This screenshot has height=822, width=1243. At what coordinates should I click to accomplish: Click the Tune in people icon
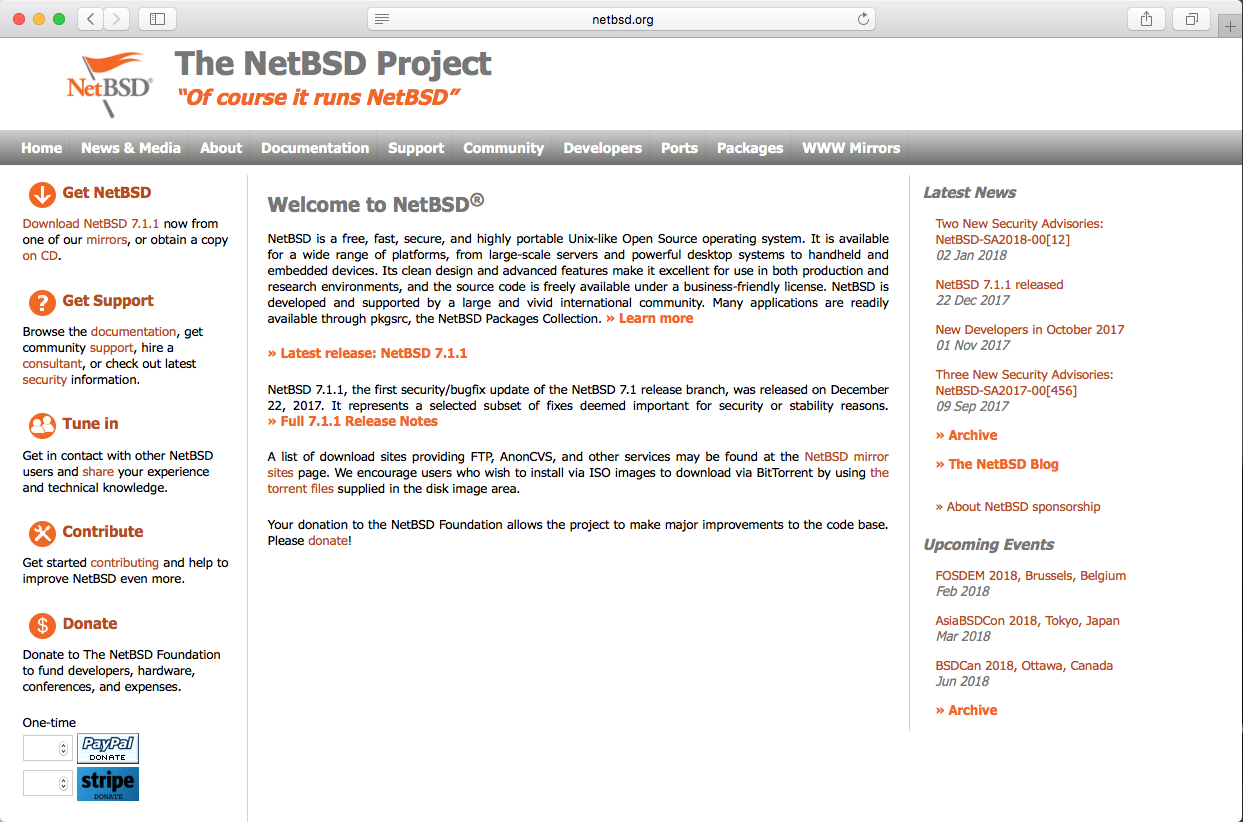click(x=42, y=425)
